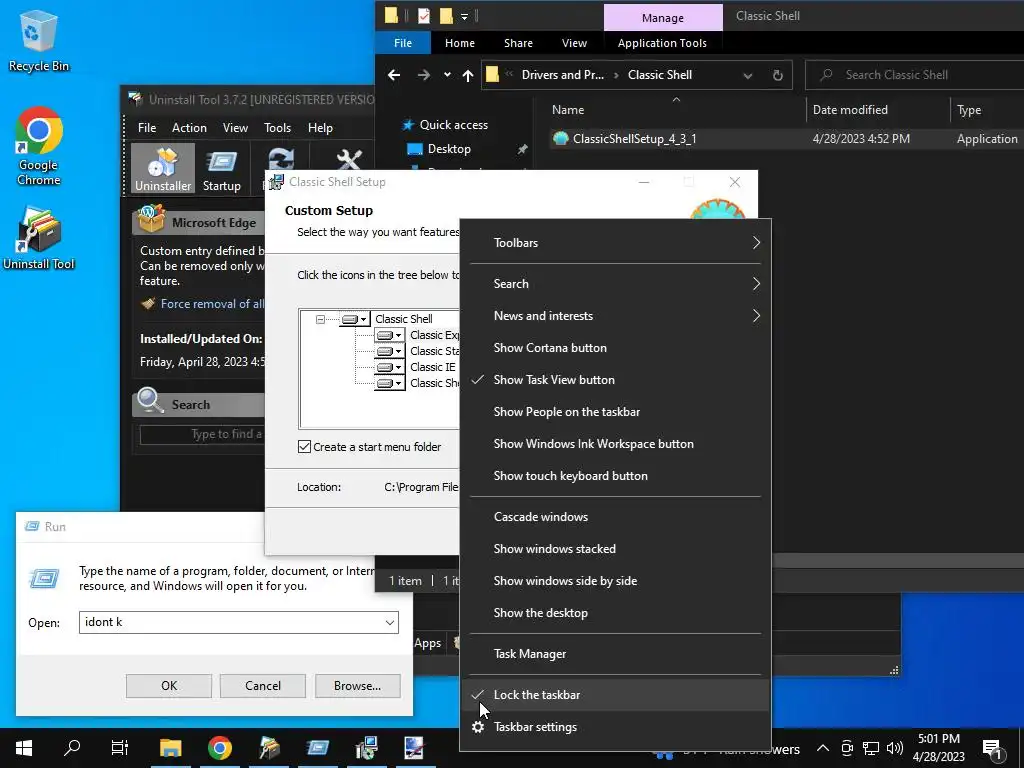The image size is (1024, 768).
Task: Open the View menu in Uninstall Tool
Action: [235, 128]
